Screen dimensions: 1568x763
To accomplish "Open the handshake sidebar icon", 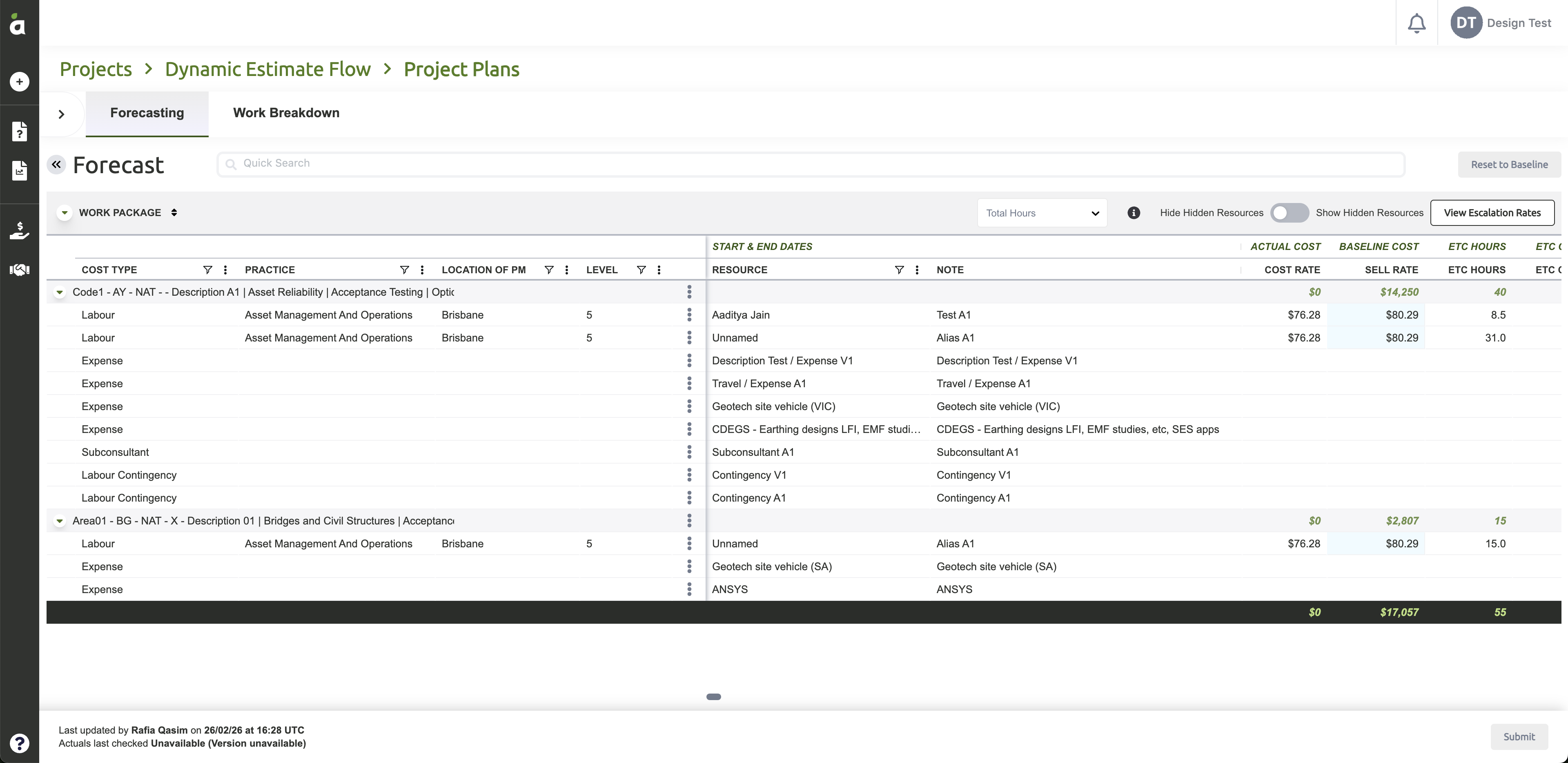I will pos(20,270).
